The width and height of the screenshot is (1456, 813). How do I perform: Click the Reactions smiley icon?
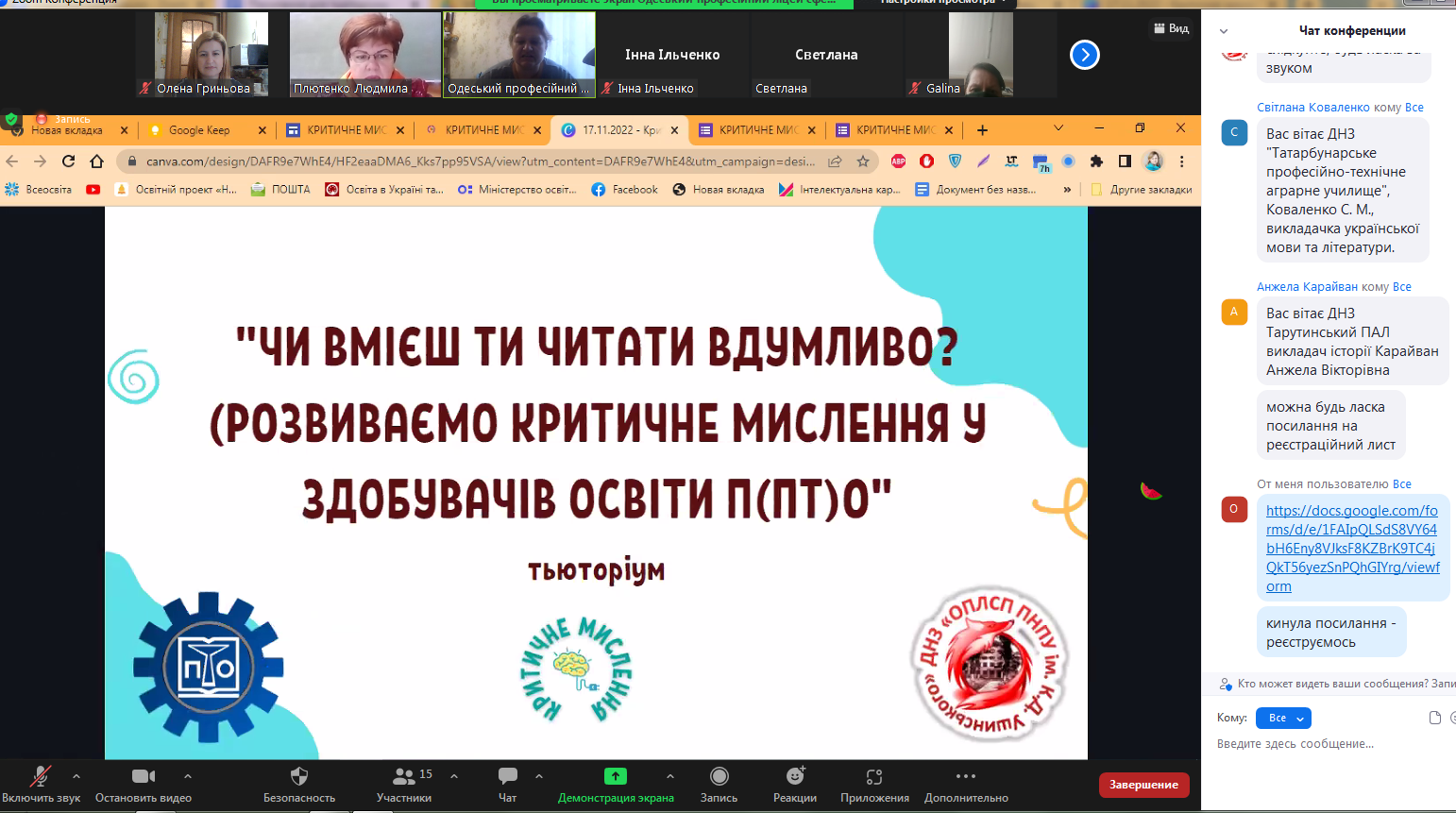[795, 777]
